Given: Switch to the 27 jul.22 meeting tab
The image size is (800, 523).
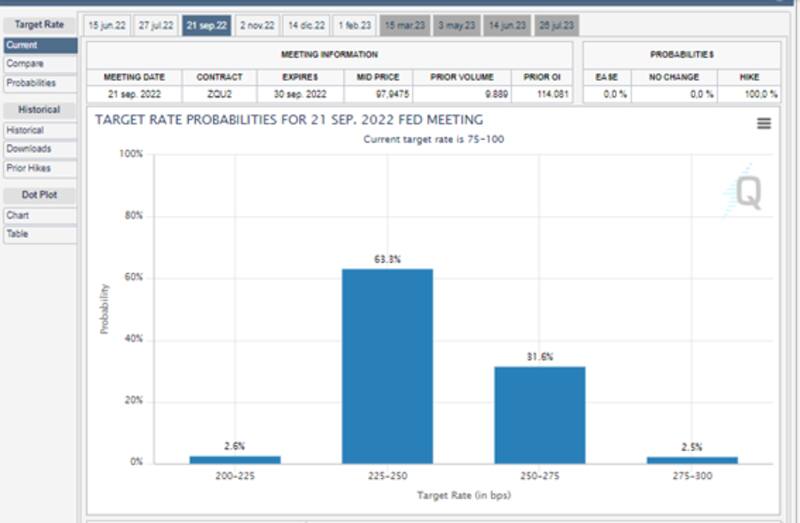Looking at the screenshot, I should [x=157, y=26].
